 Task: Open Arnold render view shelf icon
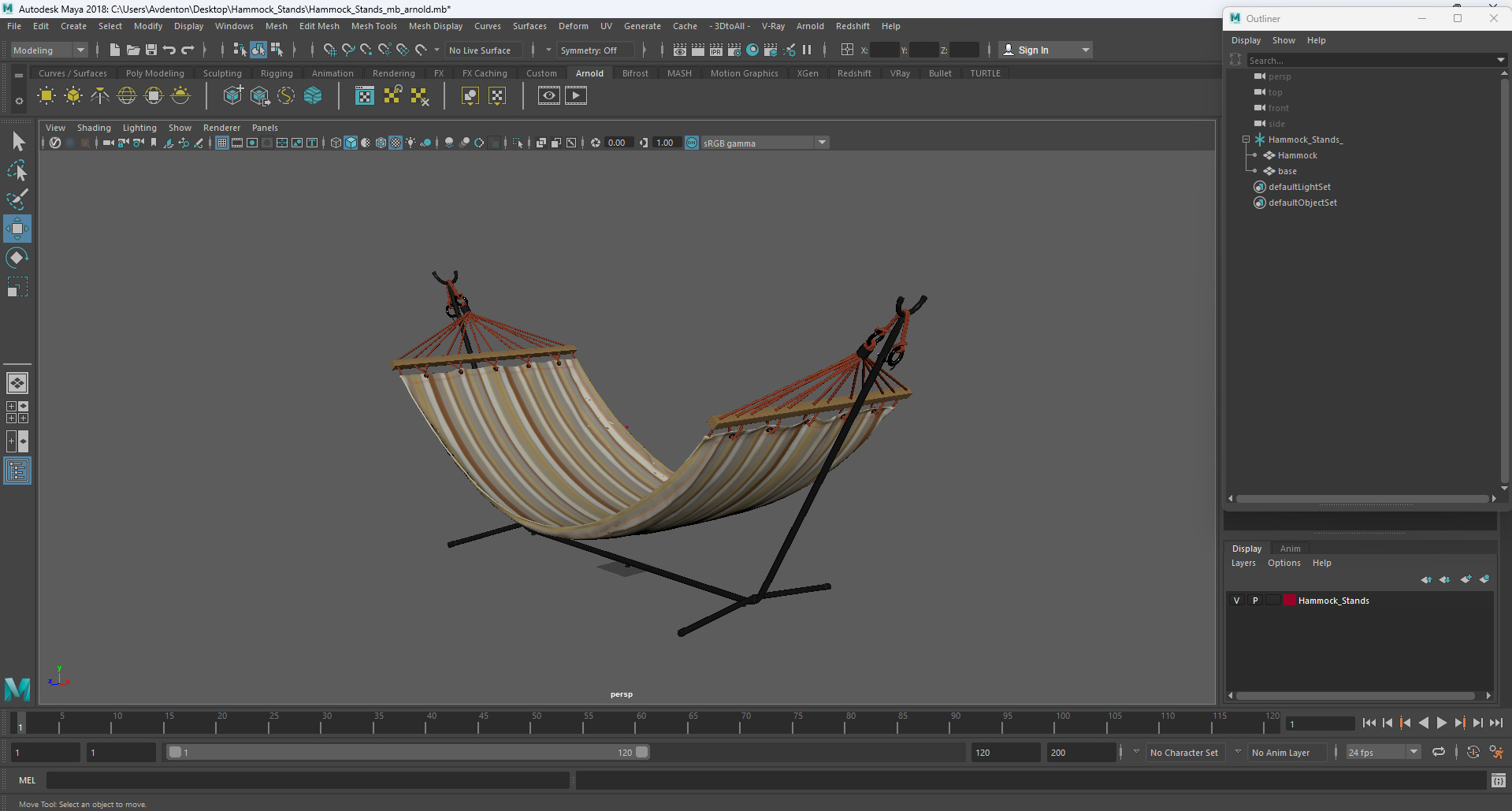pyautogui.click(x=549, y=96)
